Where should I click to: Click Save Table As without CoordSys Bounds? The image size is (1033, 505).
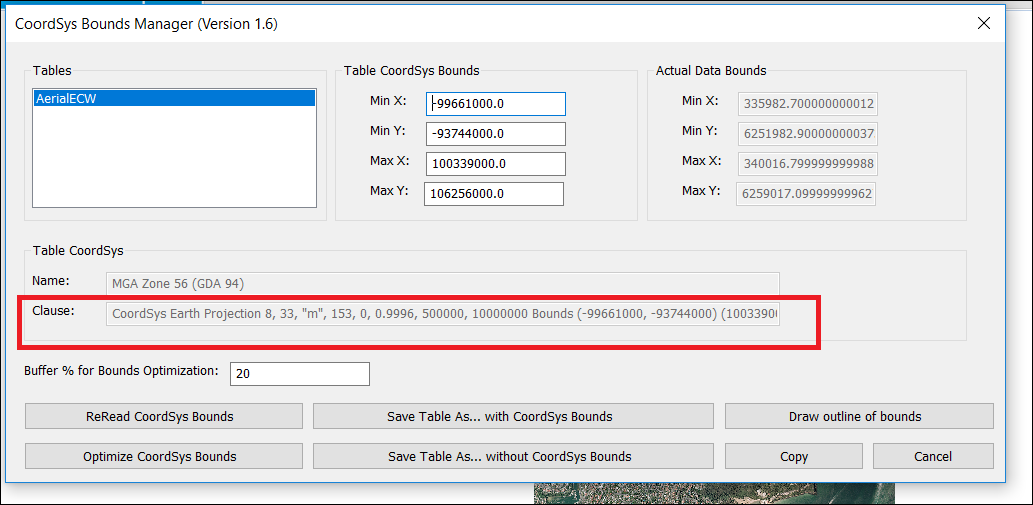coord(513,456)
